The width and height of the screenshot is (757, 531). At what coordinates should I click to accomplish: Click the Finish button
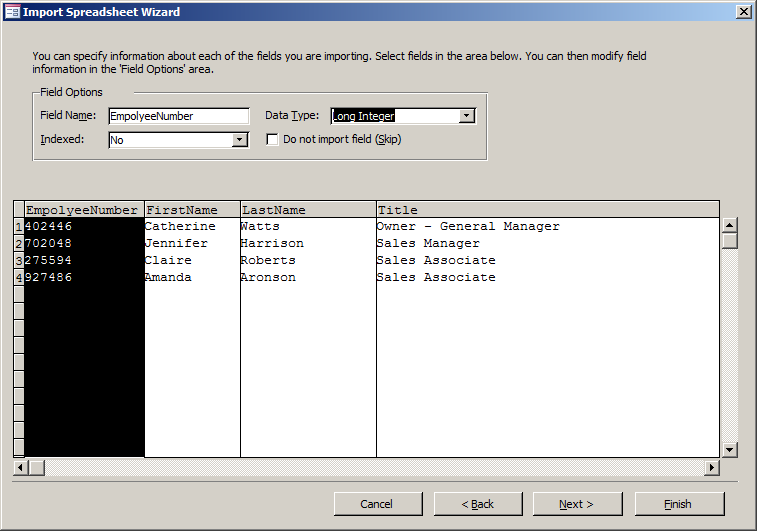[679, 504]
